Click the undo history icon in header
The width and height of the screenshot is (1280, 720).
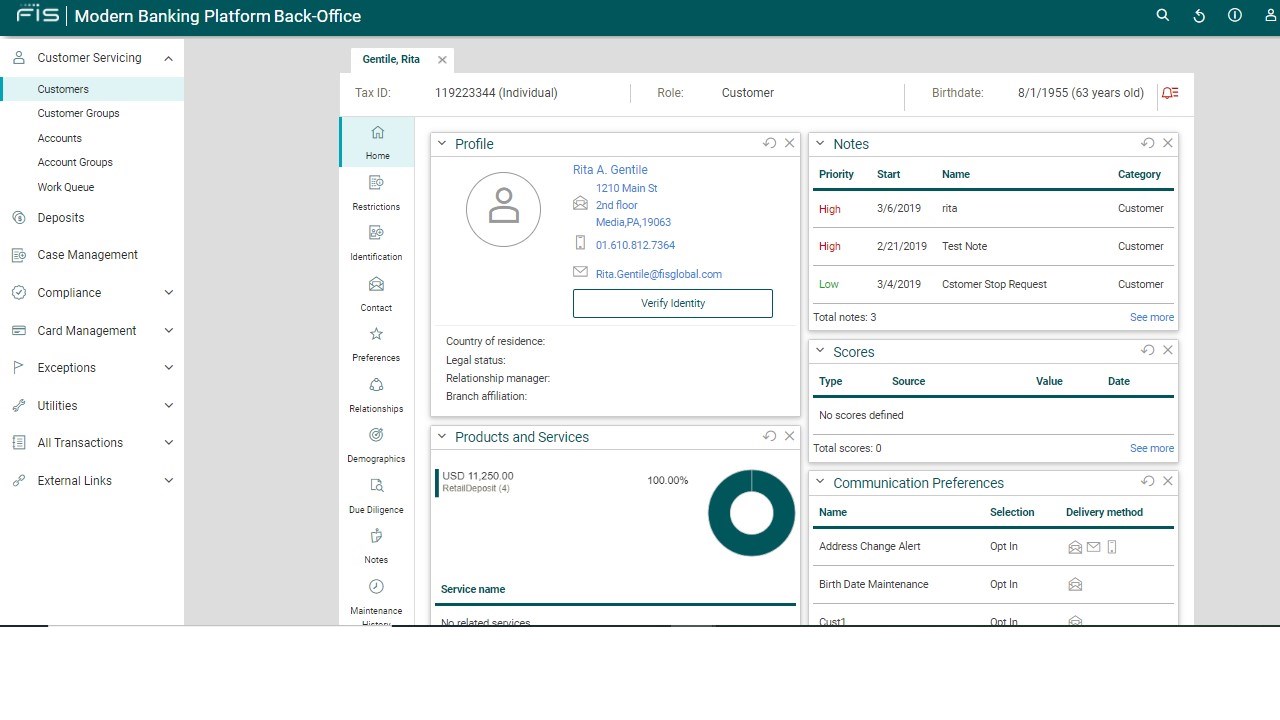[1199, 15]
